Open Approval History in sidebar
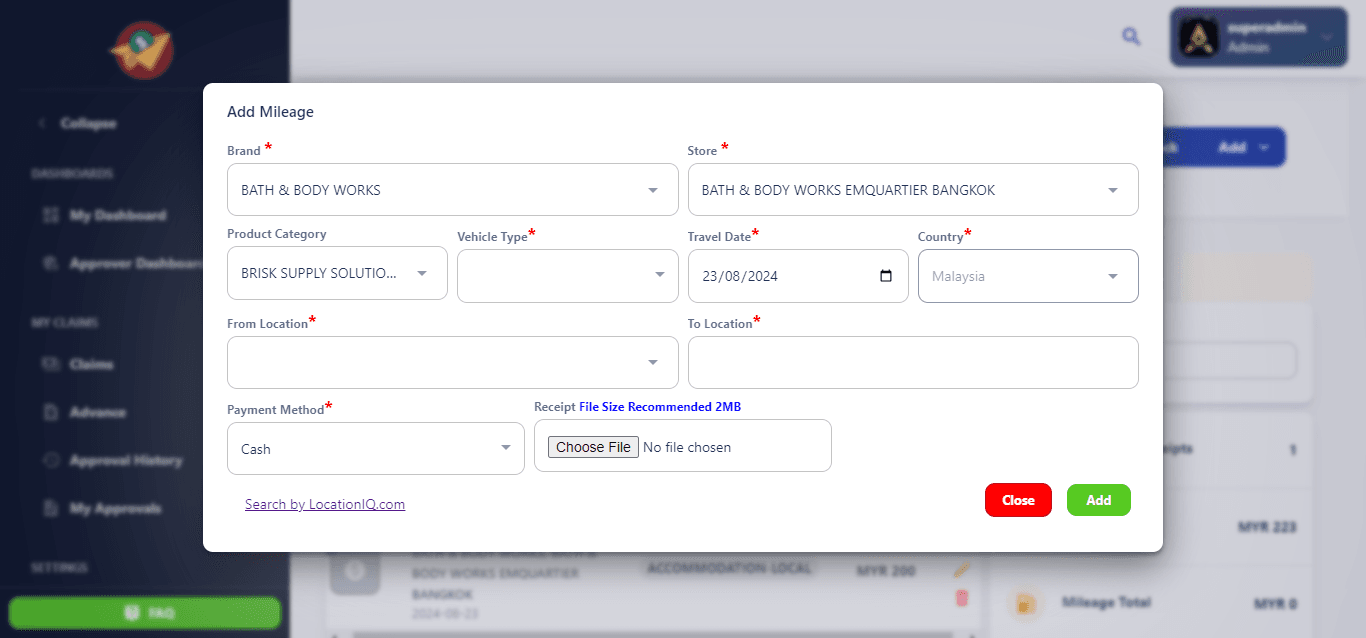 pos(125,461)
